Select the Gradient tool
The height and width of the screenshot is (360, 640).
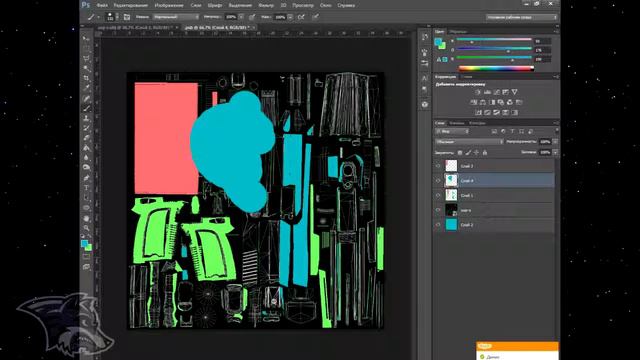(86, 147)
